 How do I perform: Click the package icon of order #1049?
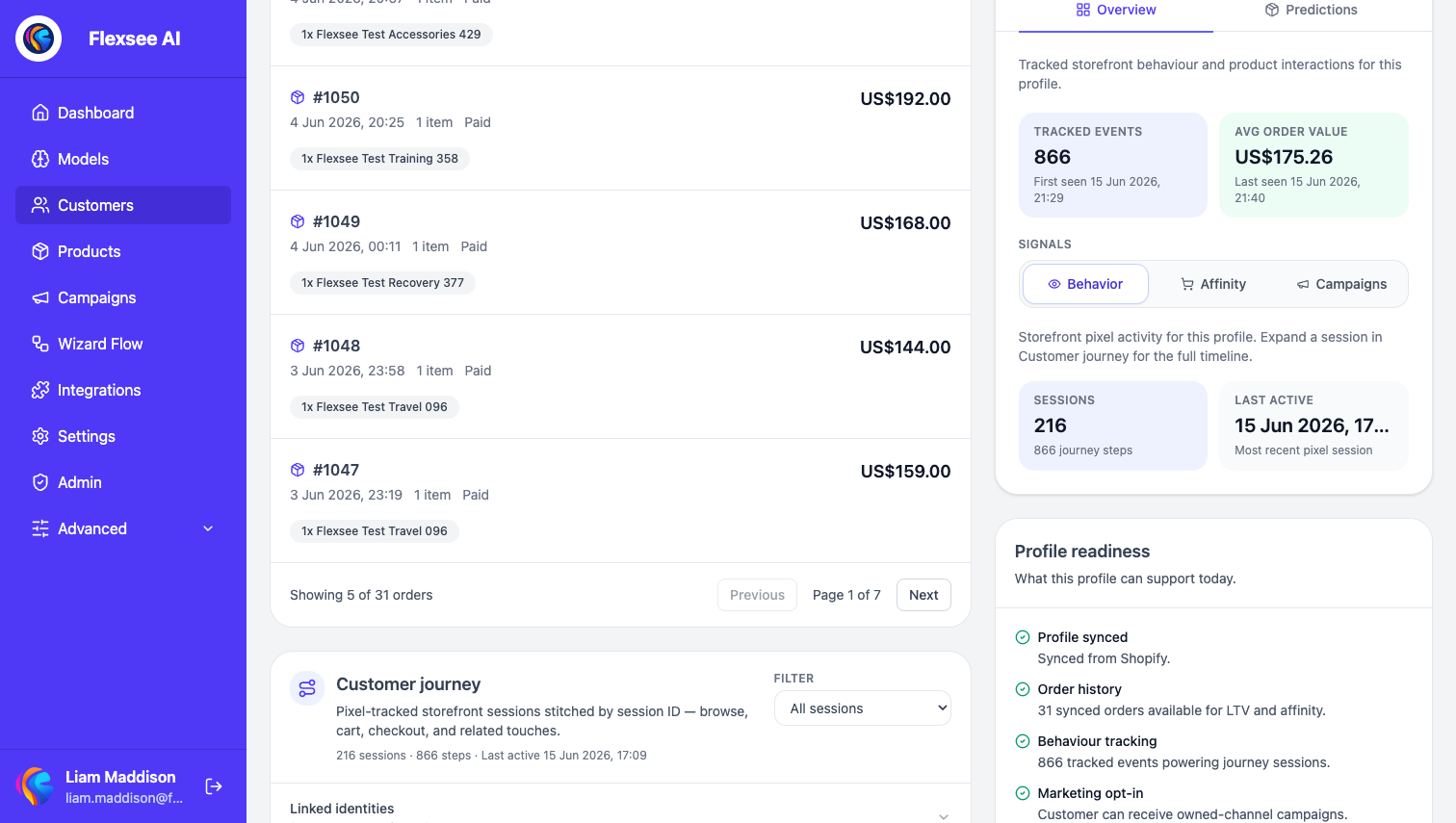[x=298, y=221]
